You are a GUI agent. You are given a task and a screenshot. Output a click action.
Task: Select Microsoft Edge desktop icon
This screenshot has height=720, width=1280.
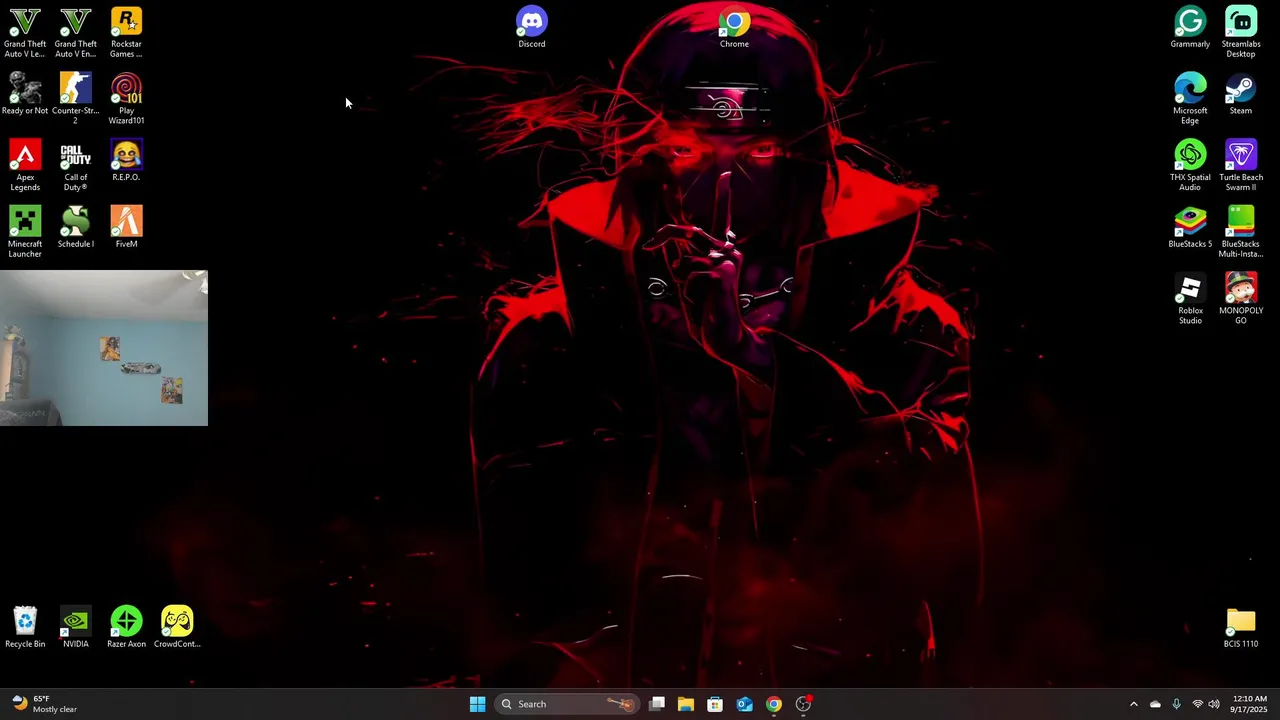[1190, 99]
